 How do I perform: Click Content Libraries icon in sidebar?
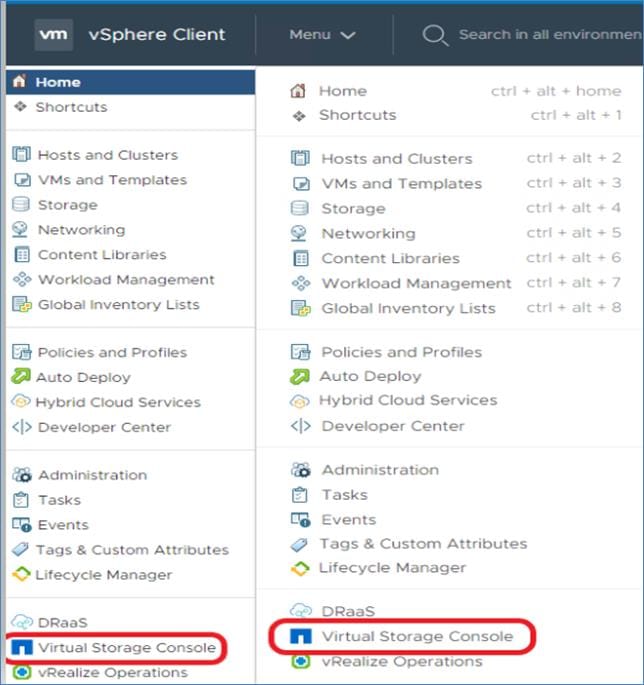22,254
